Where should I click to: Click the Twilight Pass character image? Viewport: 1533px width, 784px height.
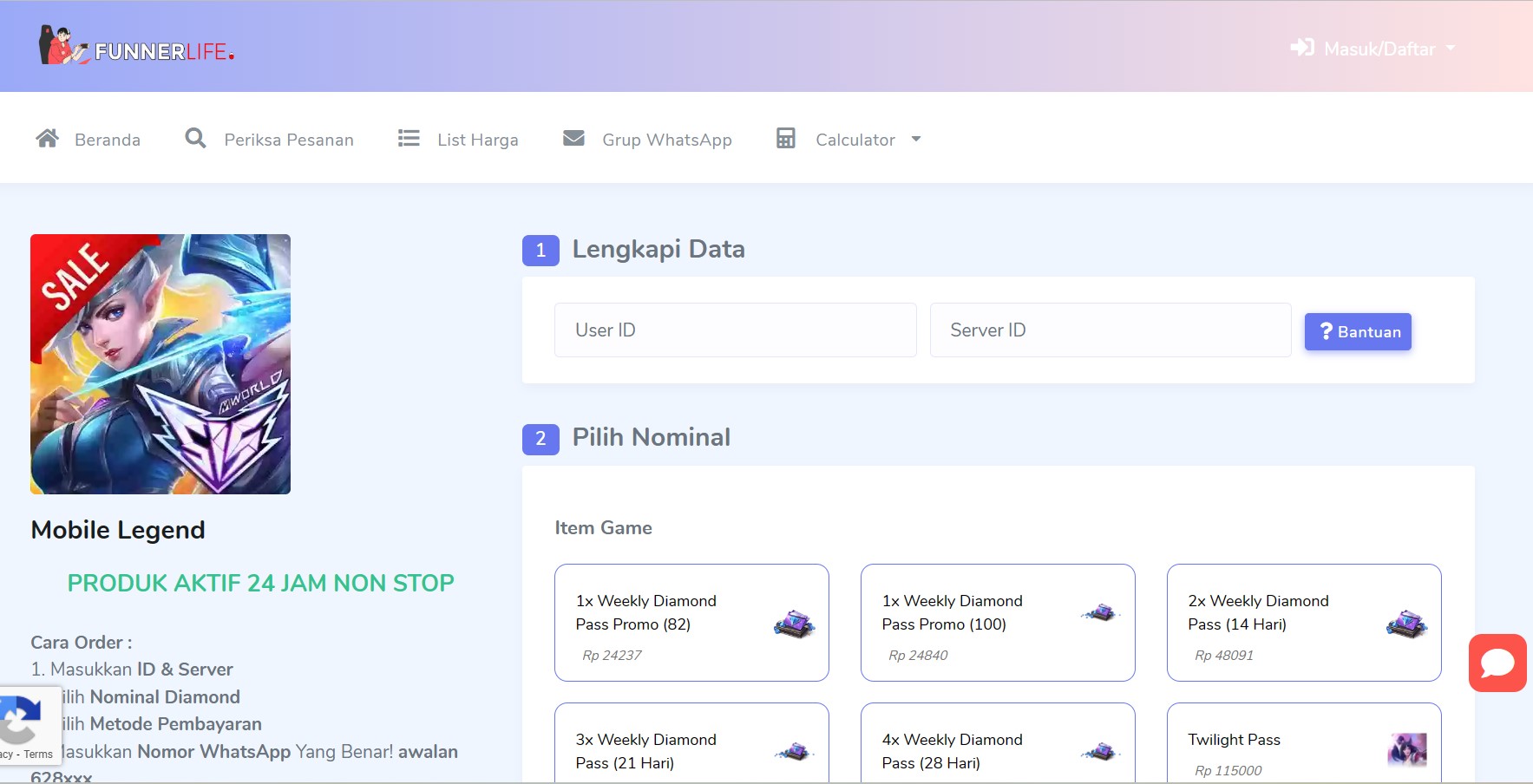[1407, 749]
